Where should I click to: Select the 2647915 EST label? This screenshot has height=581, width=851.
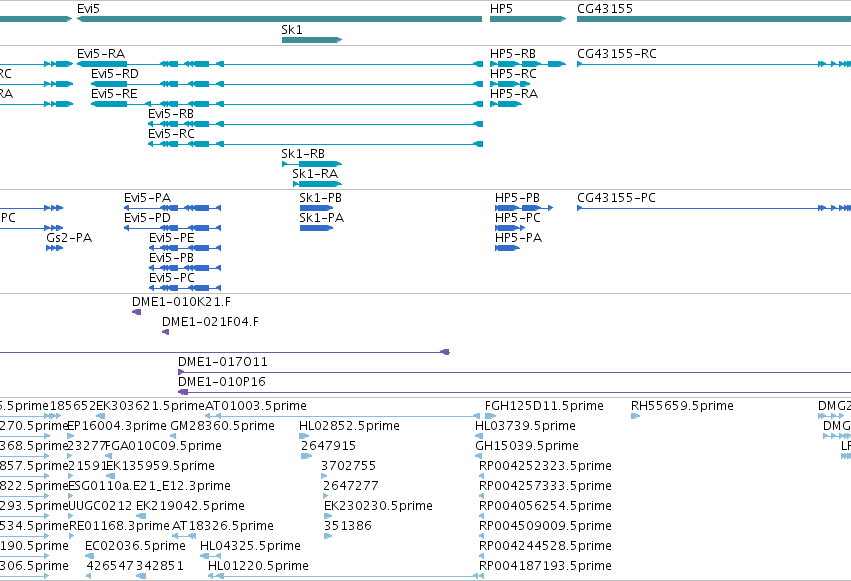pos(328,446)
